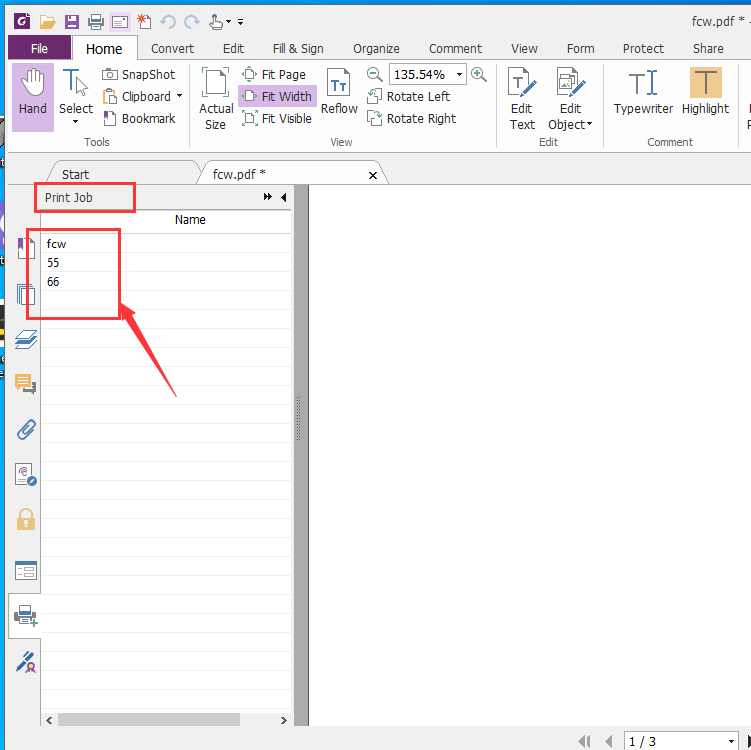
Task: Click the horizontal scrollbar in Print Job panel
Action: click(x=148, y=719)
